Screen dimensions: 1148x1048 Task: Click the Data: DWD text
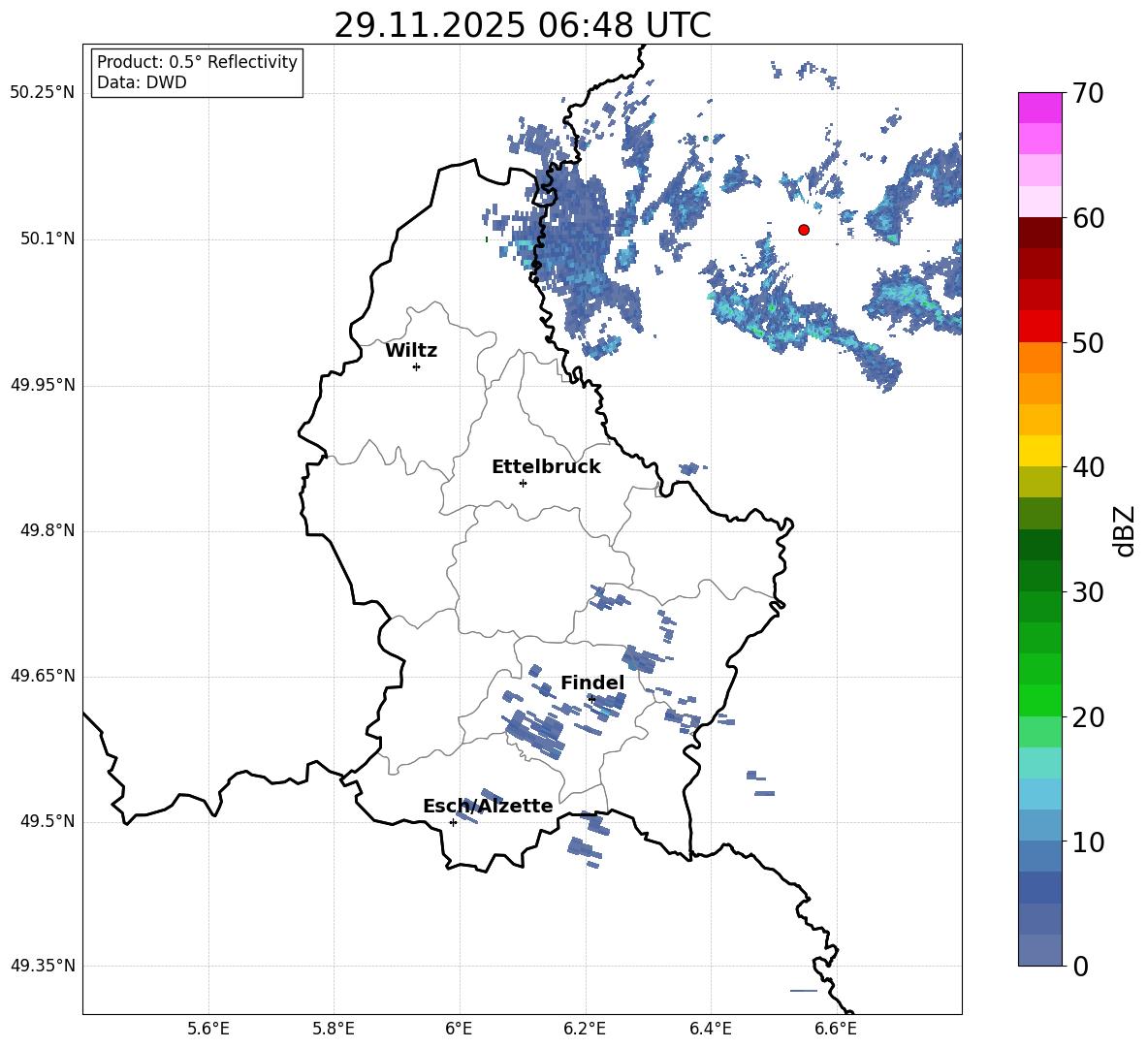click(142, 82)
